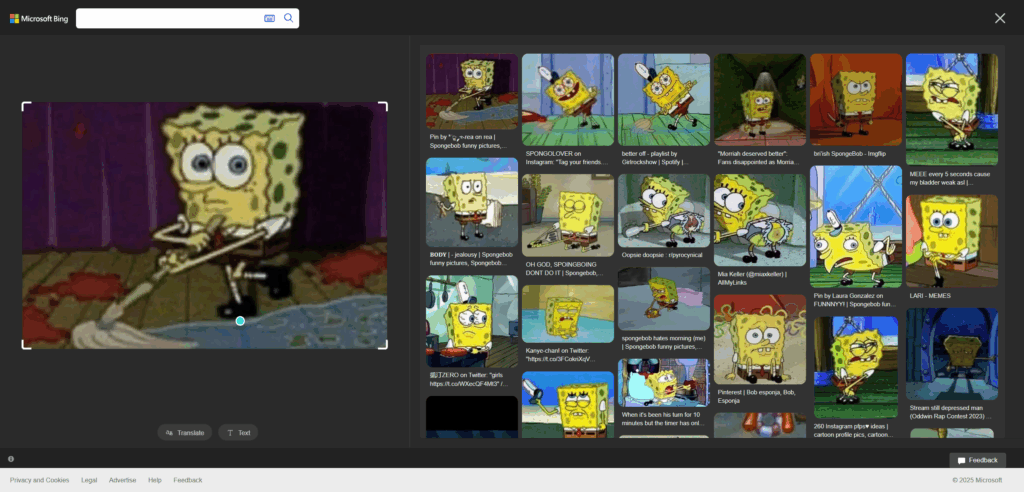Close the visual search overlay with X
Viewport: 1024px width, 492px height.
[1000, 18]
